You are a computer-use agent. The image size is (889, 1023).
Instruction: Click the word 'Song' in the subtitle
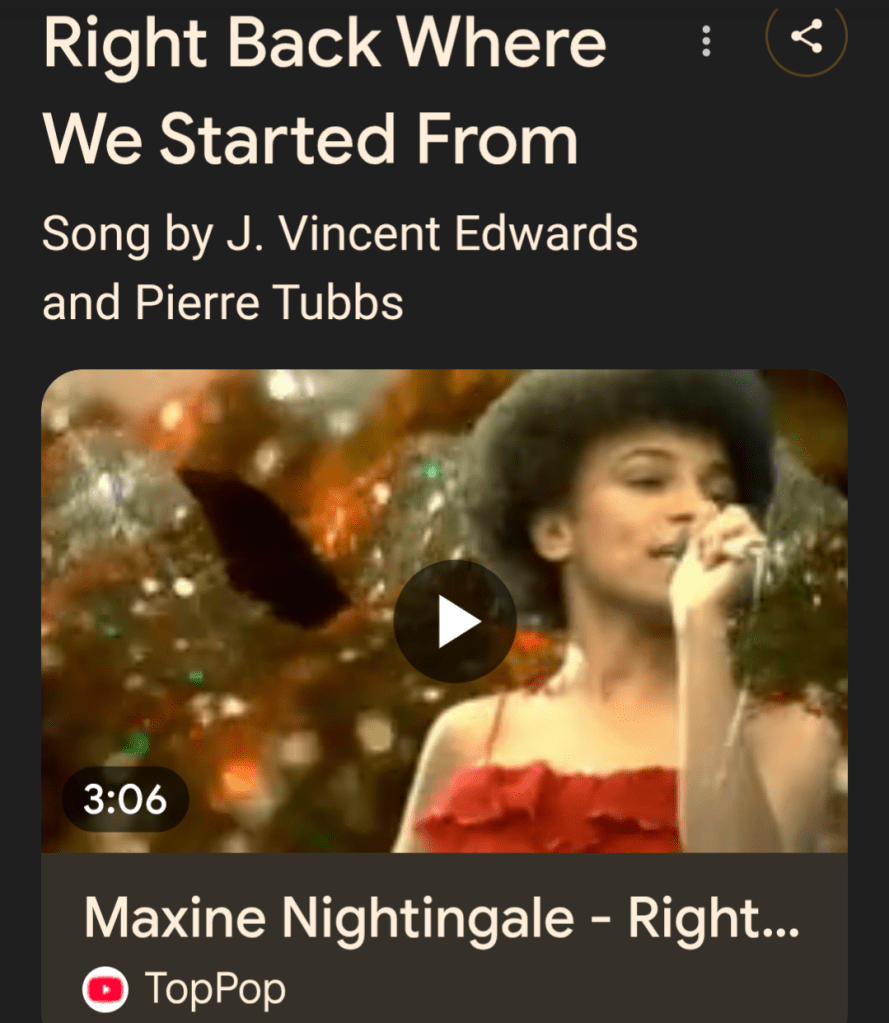pos(96,235)
